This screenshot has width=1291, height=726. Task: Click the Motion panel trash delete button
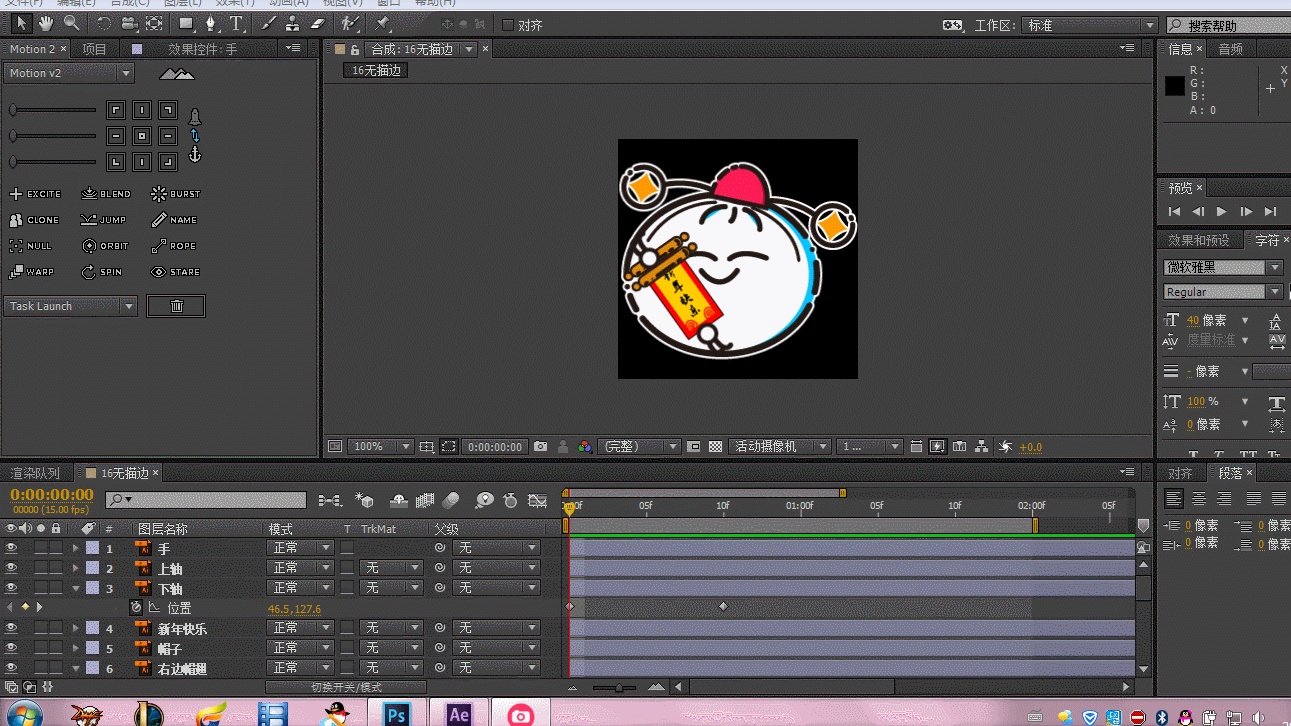coord(176,306)
